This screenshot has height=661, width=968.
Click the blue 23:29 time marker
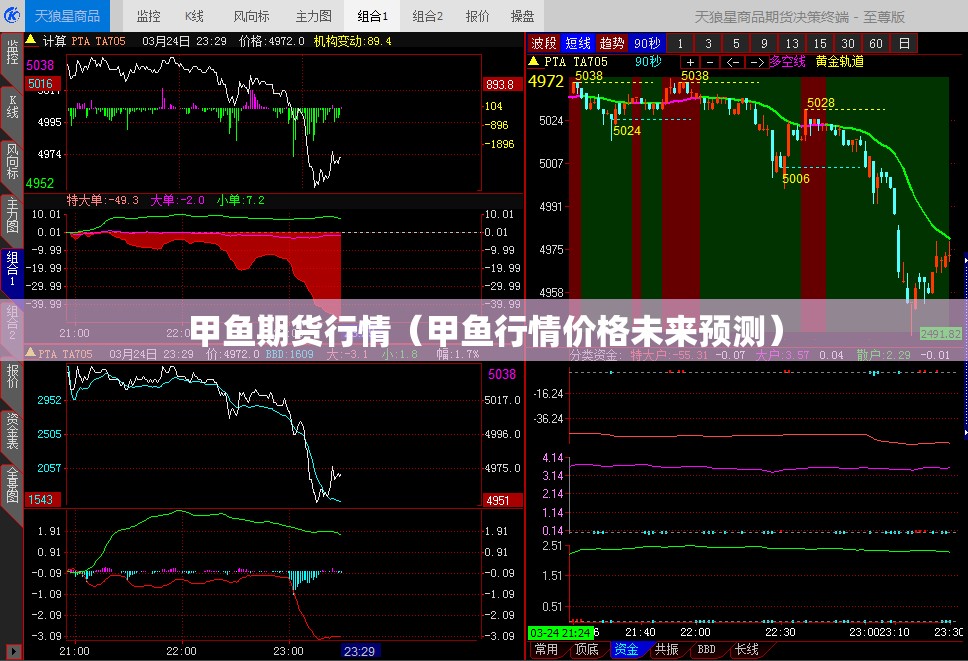pyautogui.click(x=360, y=651)
